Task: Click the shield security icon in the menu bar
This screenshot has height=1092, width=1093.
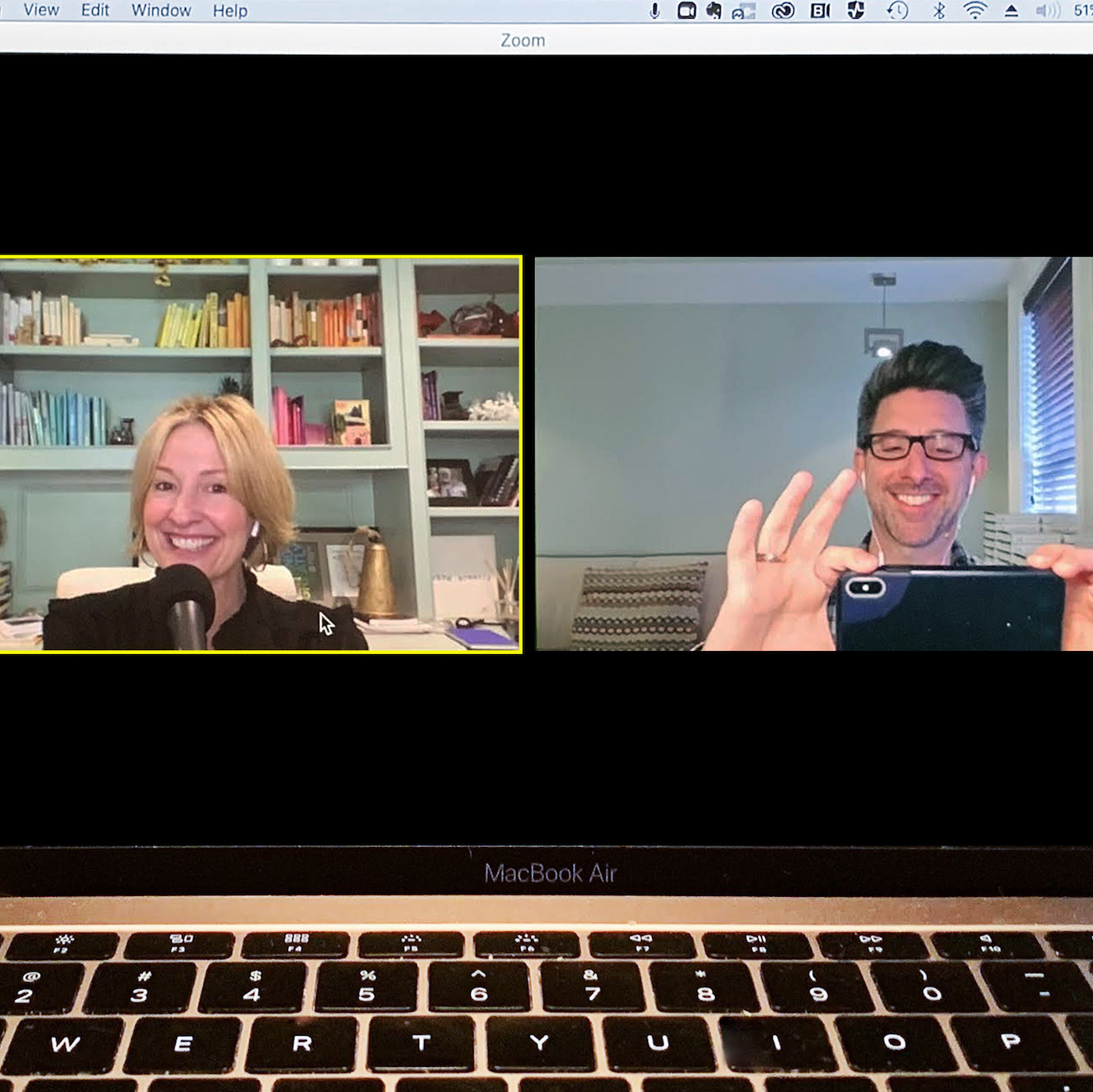Action: (x=856, y=10)
